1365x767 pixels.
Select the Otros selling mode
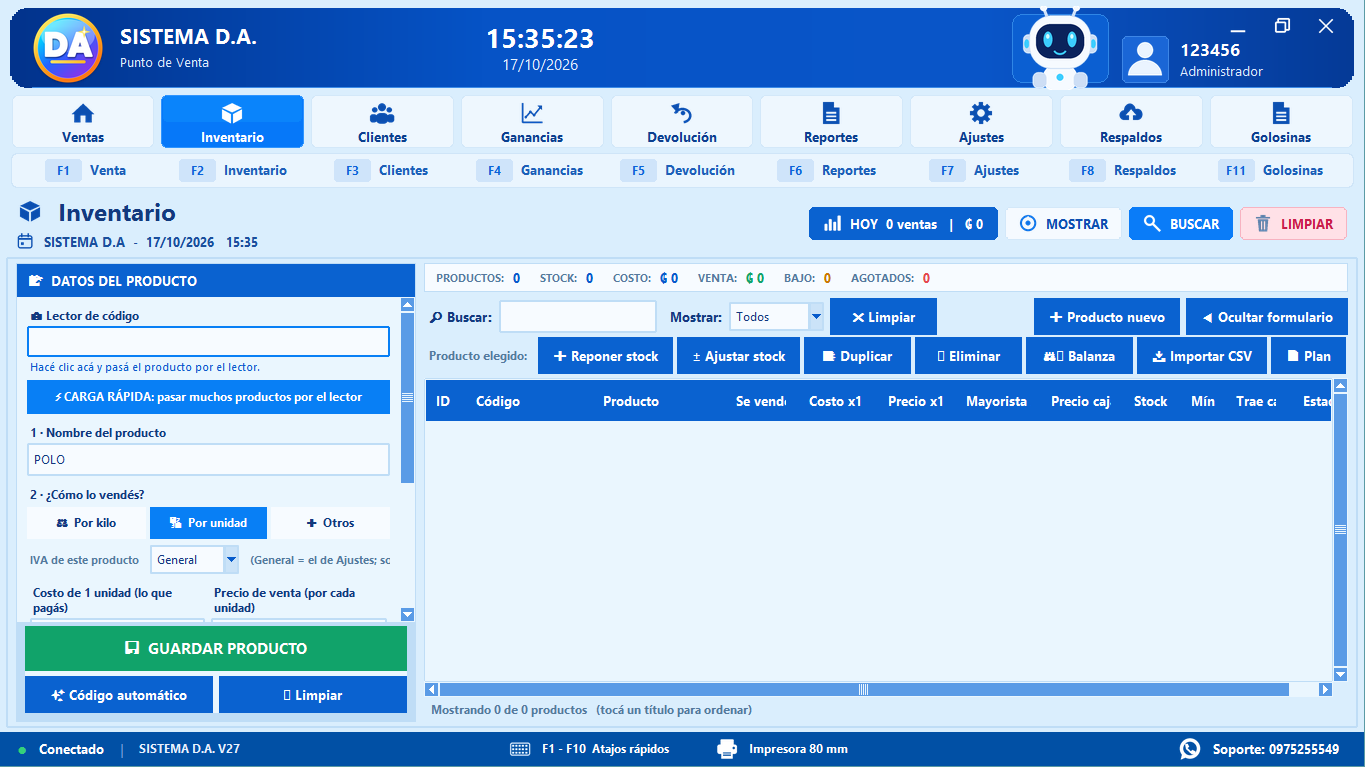click(x=330, y=523)
